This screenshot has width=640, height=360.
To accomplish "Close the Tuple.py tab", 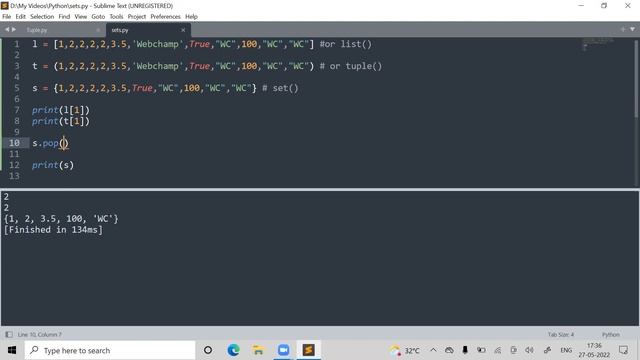I will [98, 30].
